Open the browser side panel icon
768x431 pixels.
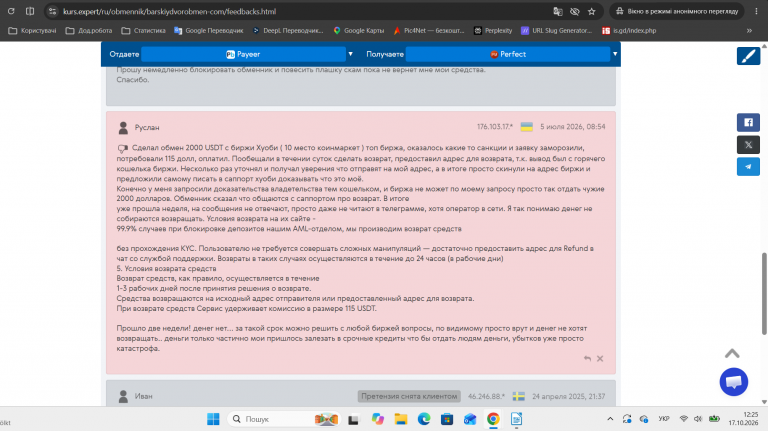click(x=30, y=11)
